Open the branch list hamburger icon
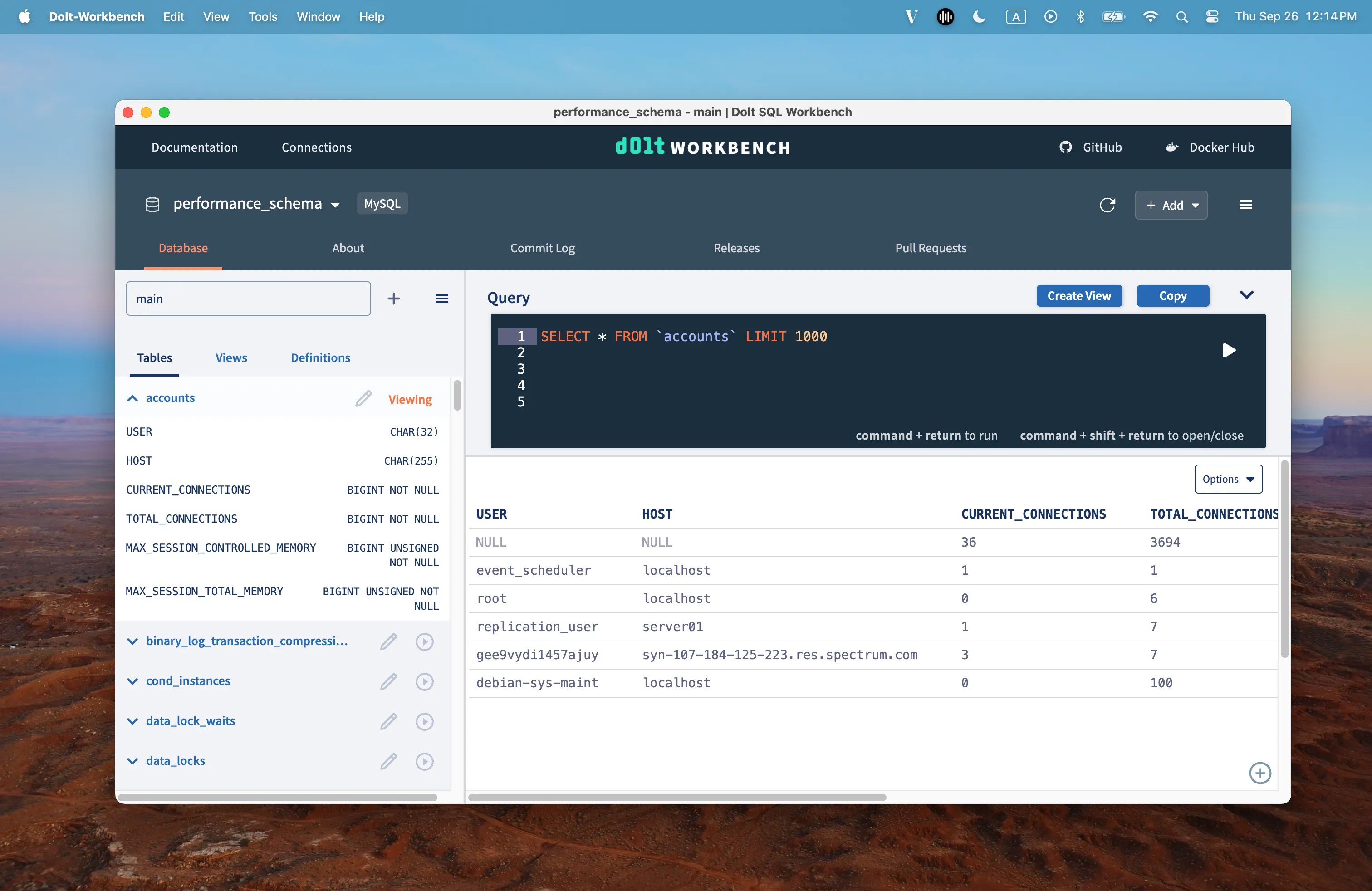Viewport: 1372px width, 891px height. point(441,299)
